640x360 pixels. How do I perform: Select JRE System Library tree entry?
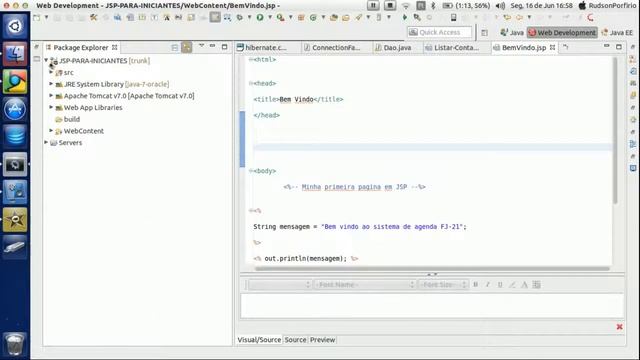116,84
